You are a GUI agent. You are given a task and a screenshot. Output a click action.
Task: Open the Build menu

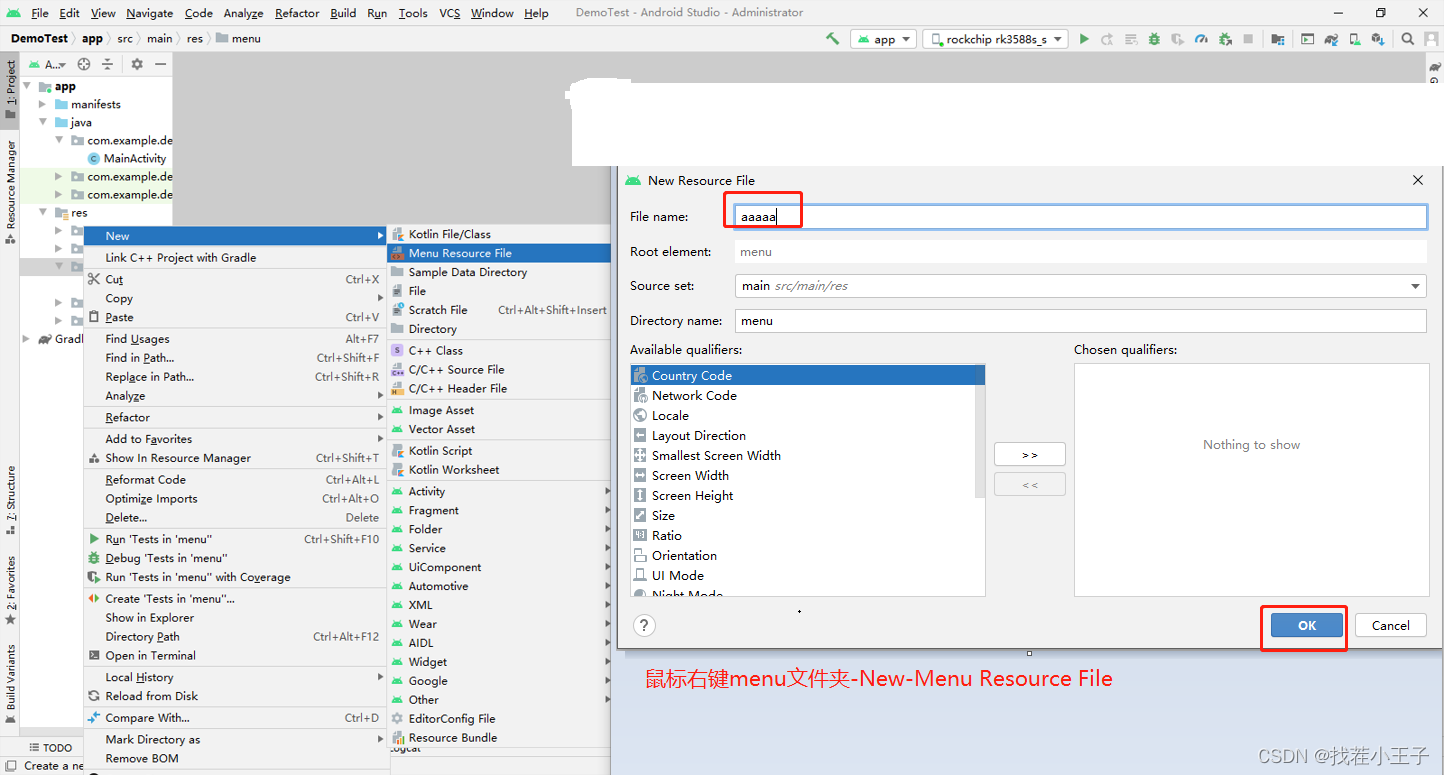pos(343,13)
